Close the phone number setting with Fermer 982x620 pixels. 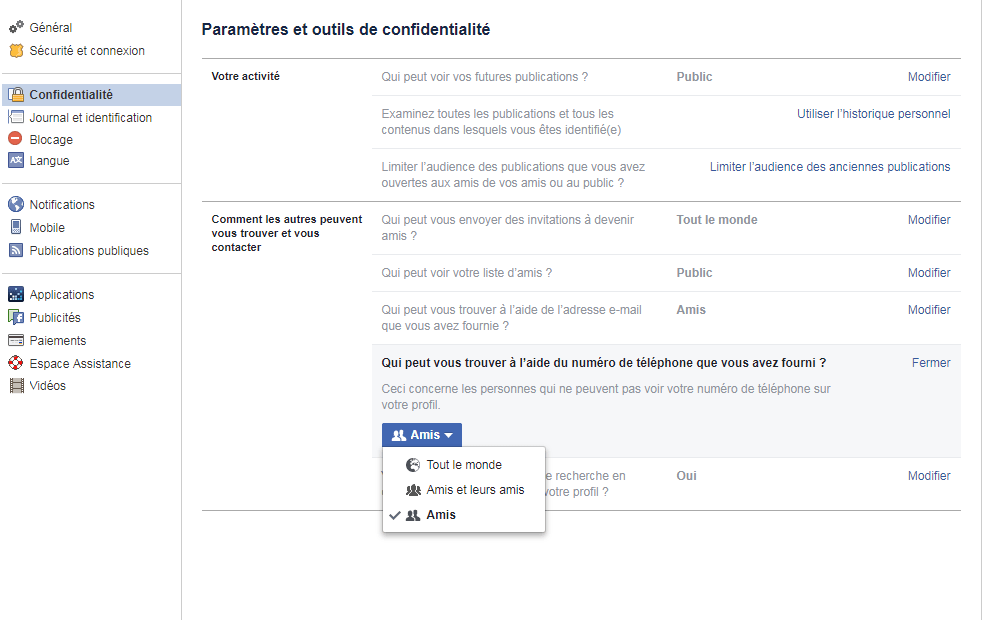[x=930, y=363]
